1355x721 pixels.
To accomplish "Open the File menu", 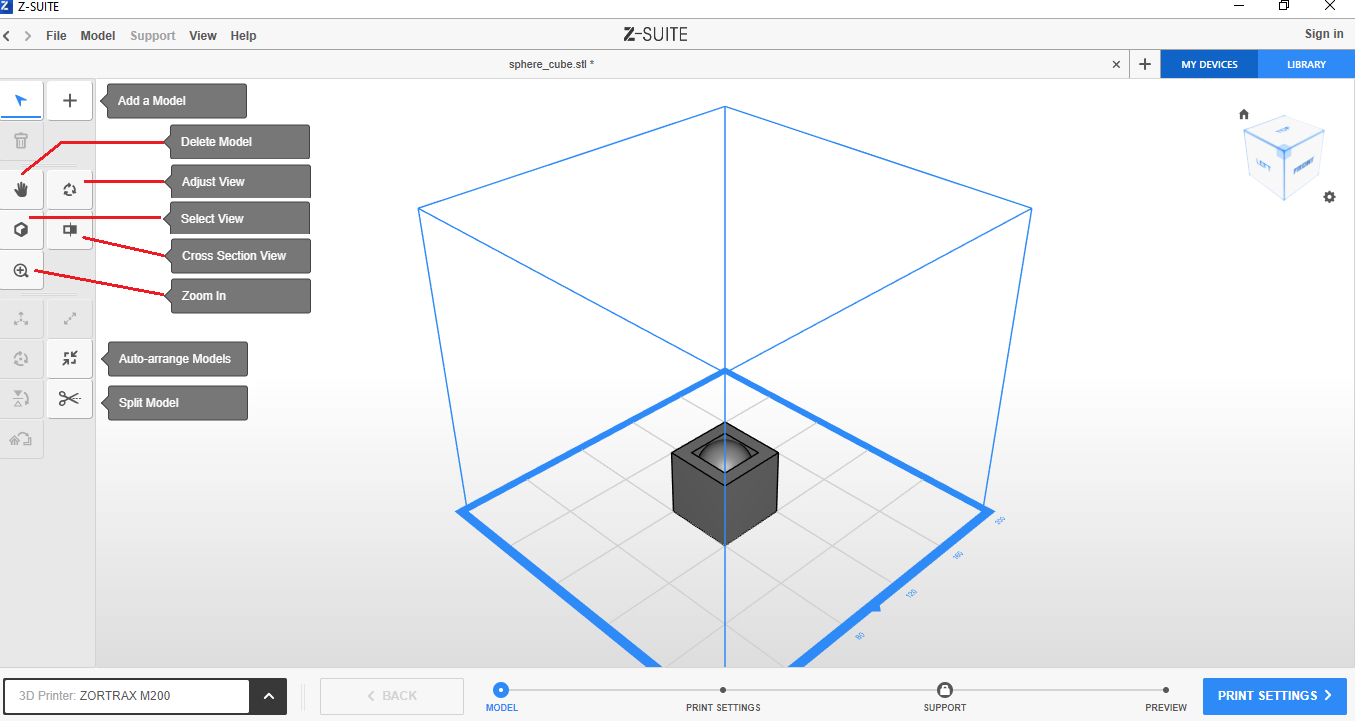I will [x=56, y=36].
